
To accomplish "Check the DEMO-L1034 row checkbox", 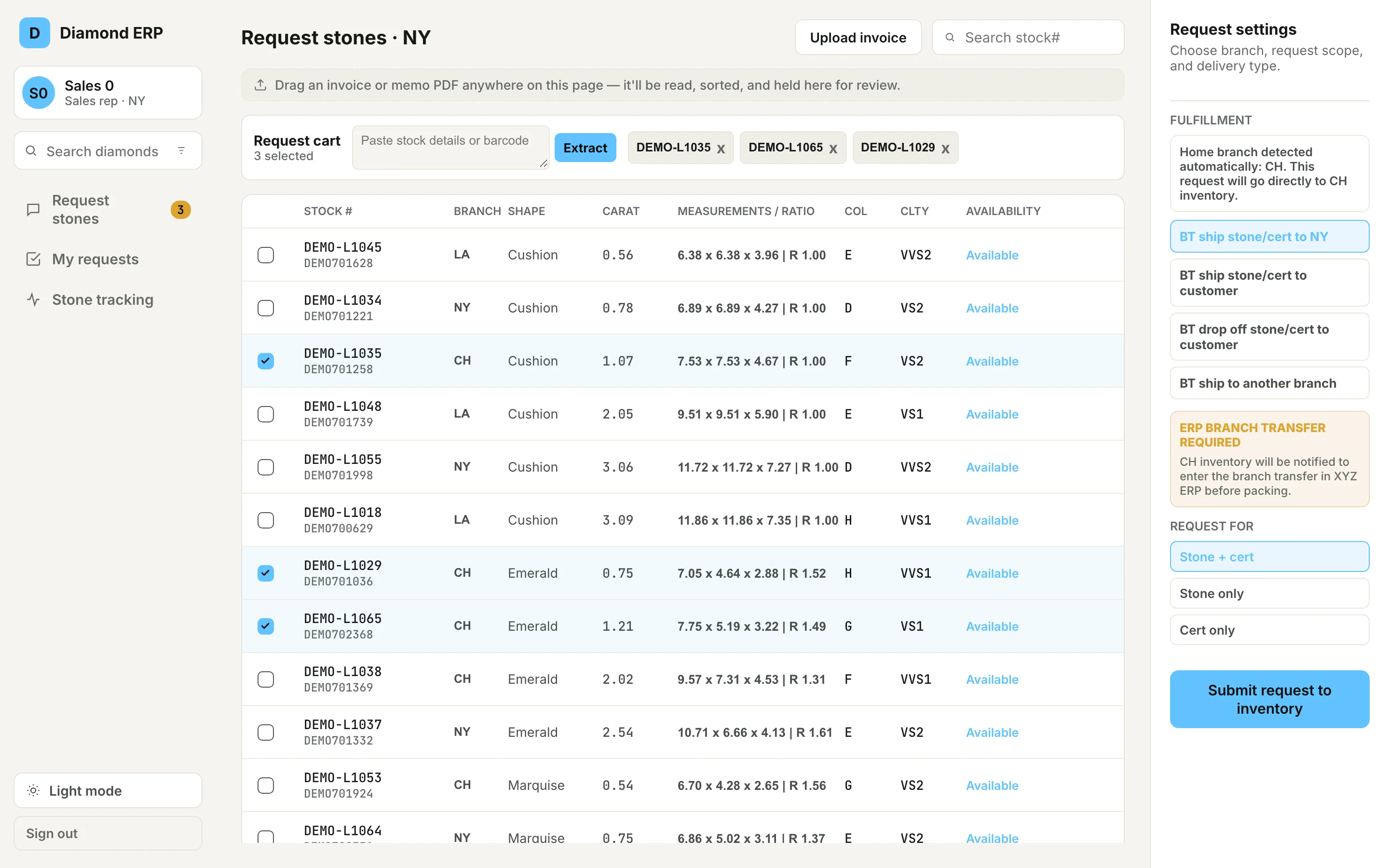I will (x=266, y=308).
